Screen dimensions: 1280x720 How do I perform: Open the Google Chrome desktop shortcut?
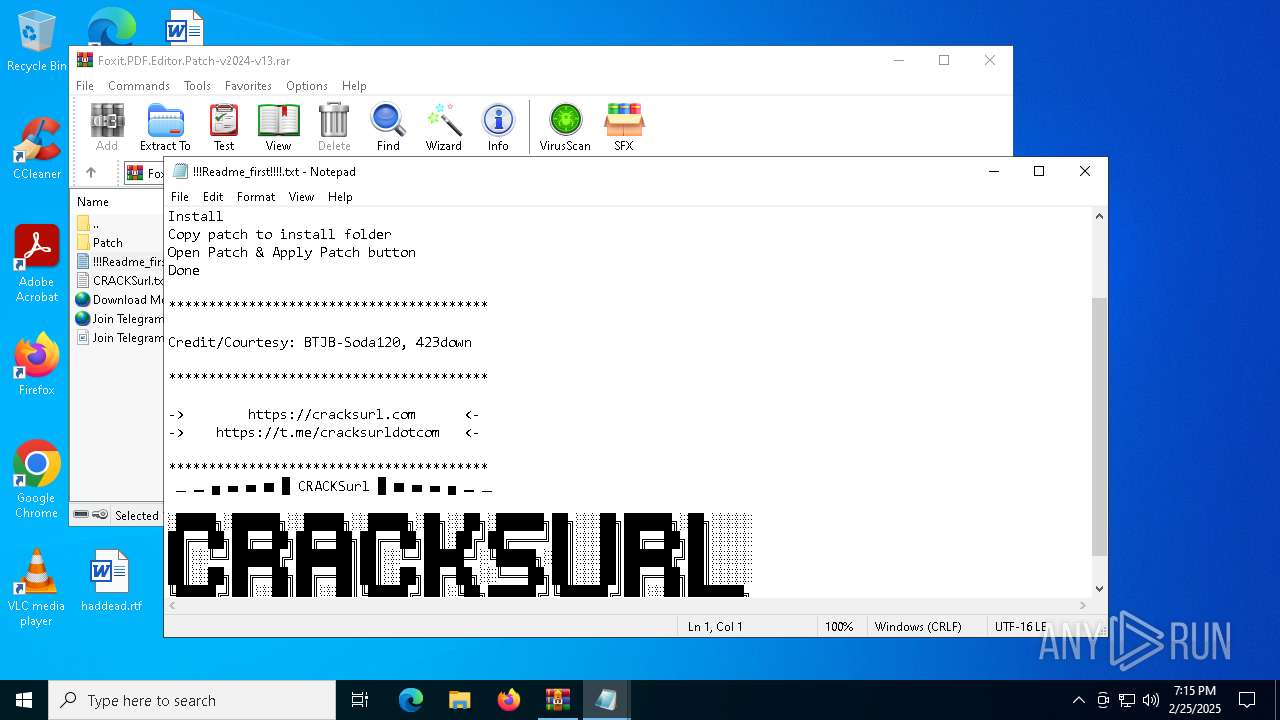coord(36,480)
